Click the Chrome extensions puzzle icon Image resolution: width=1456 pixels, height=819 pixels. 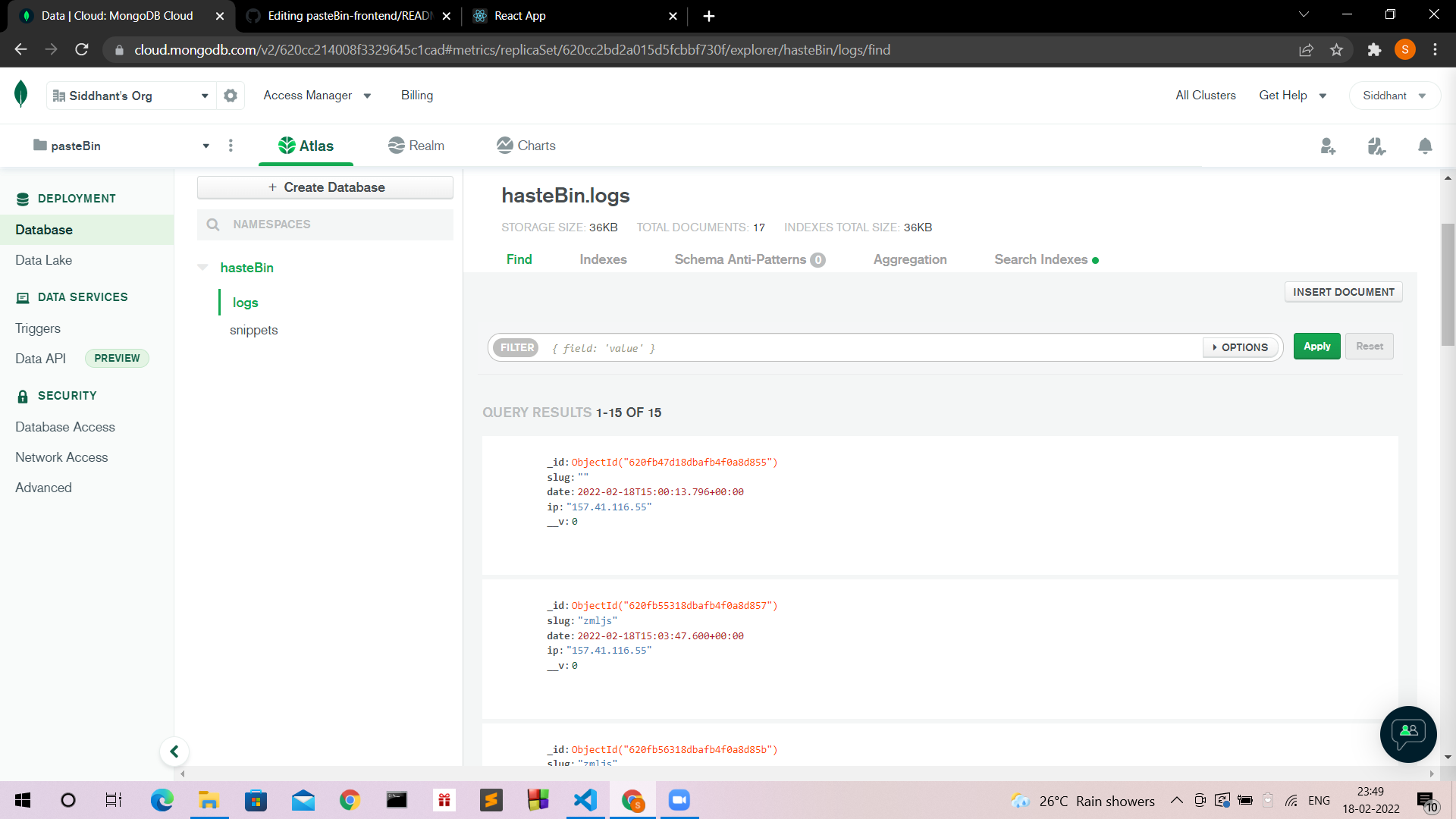[1374, 49]
